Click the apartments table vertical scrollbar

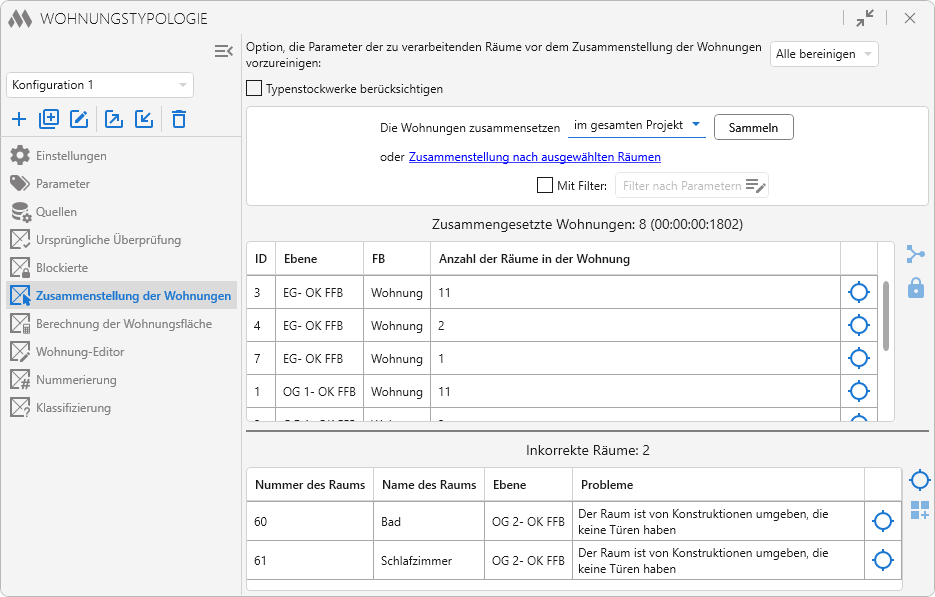(x=886, y=315)
